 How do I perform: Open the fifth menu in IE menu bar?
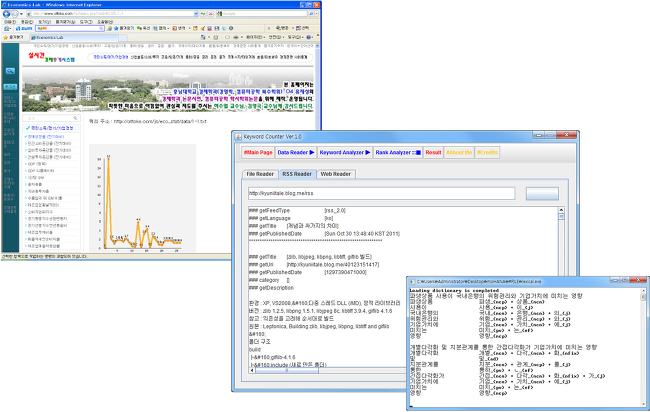tap(86, 22)
